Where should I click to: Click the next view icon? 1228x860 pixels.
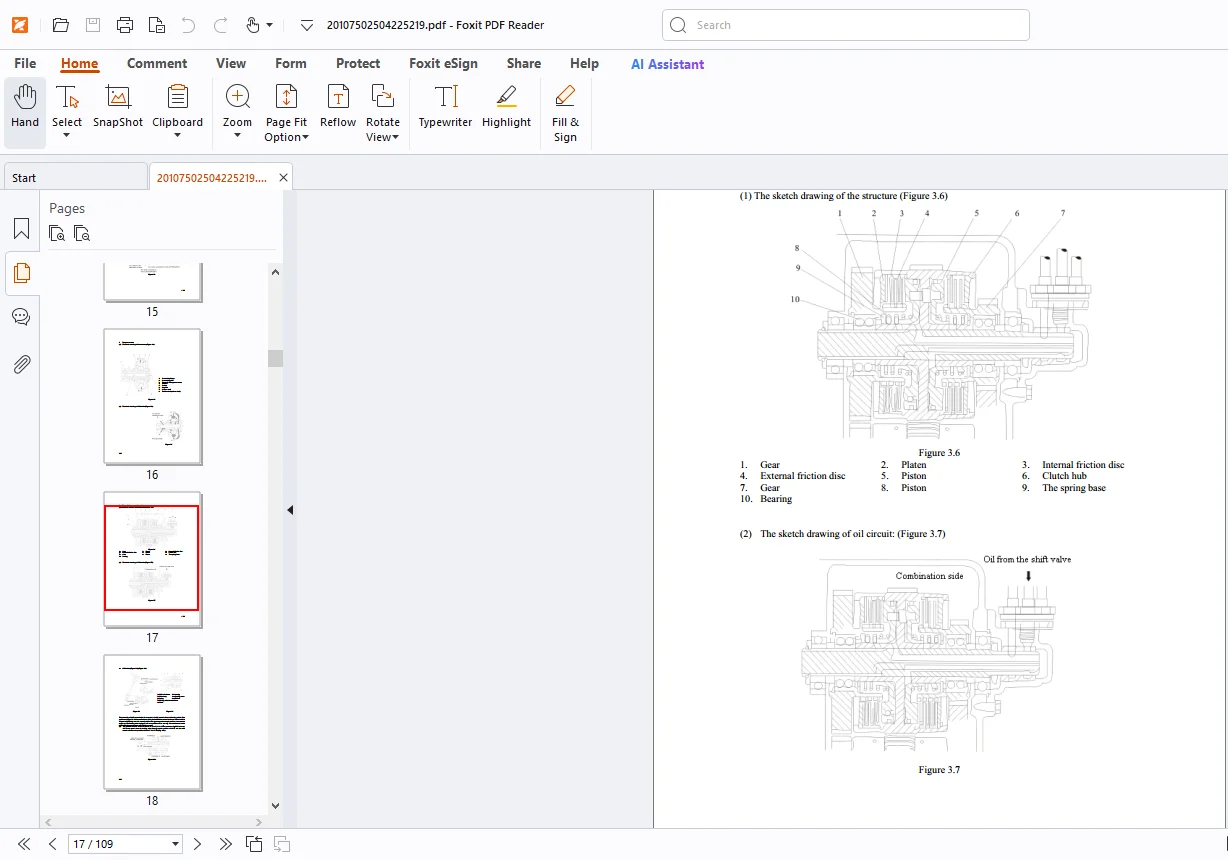(282, 844)
